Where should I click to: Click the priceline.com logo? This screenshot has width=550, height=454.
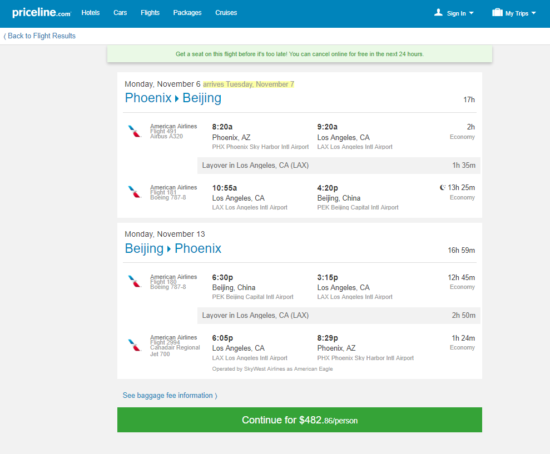click(x=41, y=13)
